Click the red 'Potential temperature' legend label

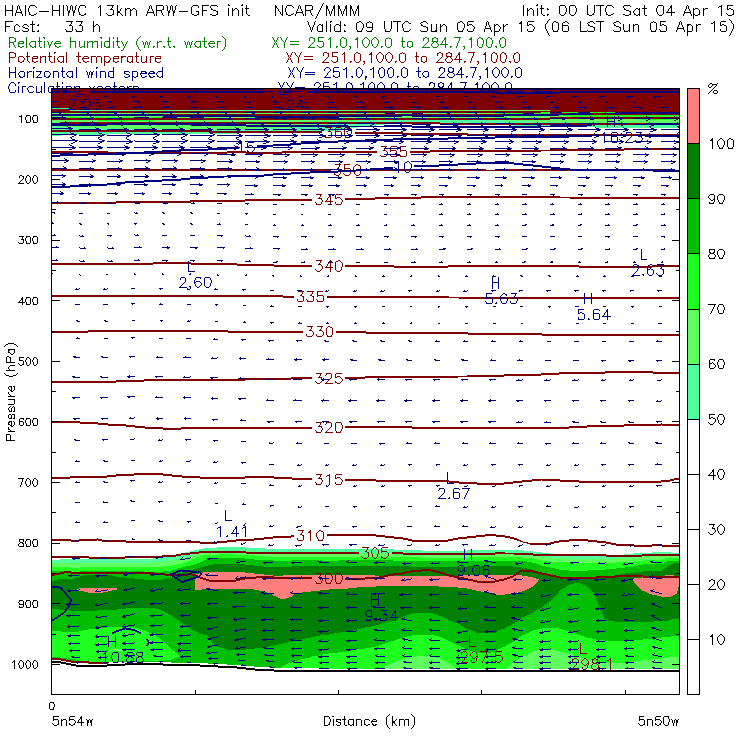tap(85, 58)
